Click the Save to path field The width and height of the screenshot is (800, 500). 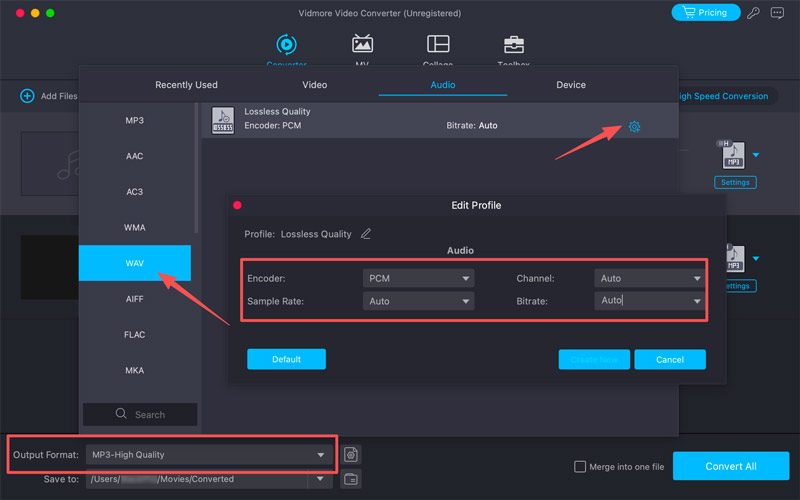[x=197, y=479]
